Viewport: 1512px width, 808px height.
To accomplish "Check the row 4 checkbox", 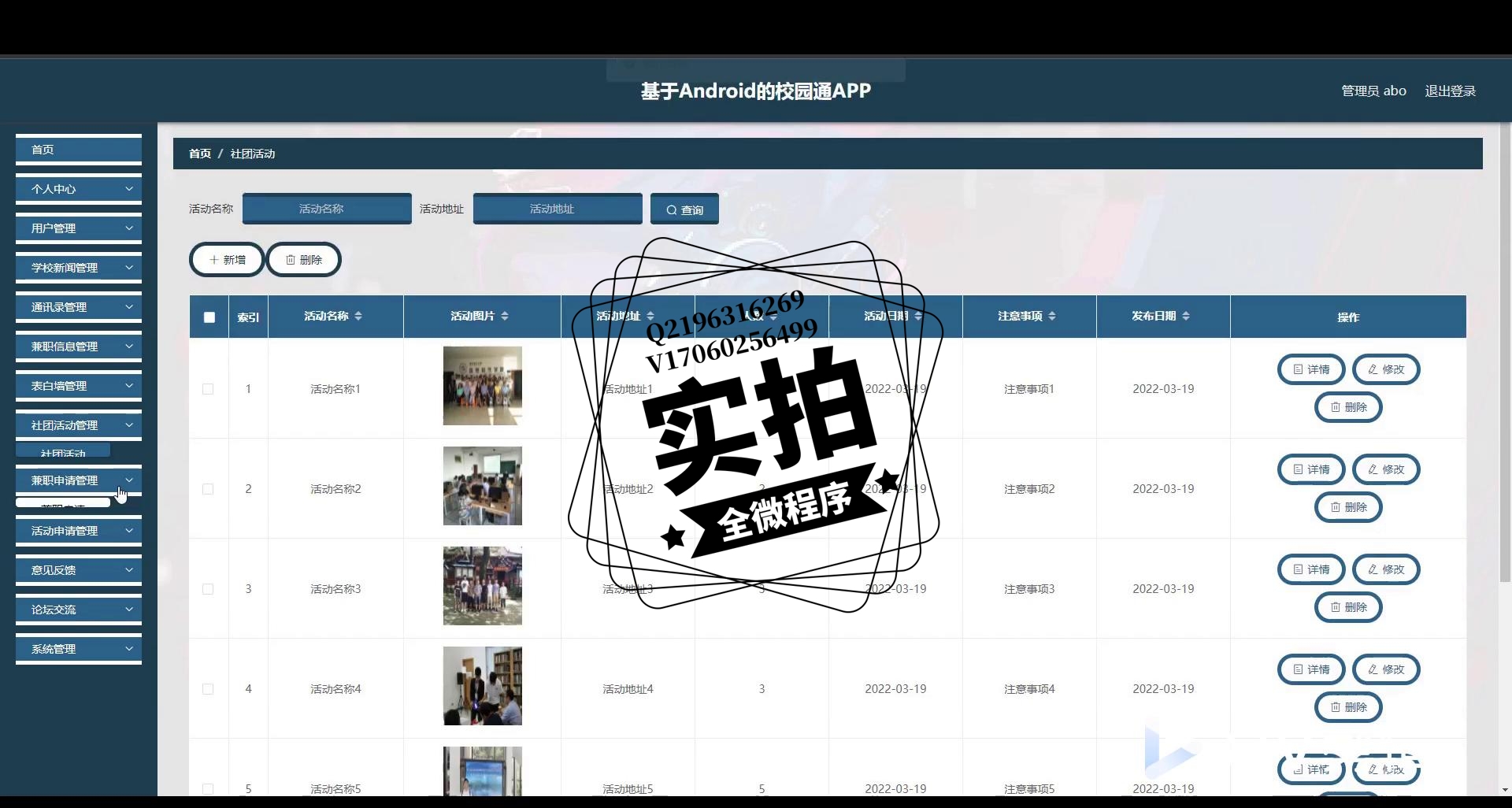I will (x=208, y=689).
